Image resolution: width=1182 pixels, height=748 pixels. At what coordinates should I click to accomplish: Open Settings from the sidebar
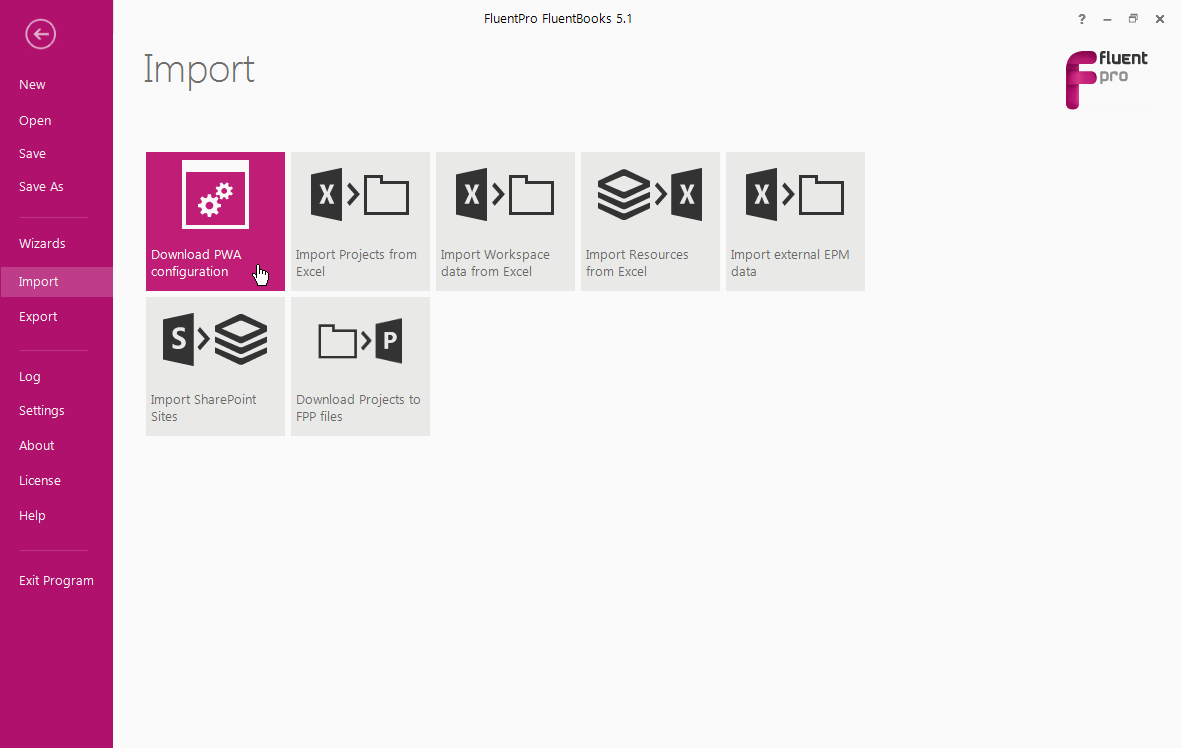point(41,411)
